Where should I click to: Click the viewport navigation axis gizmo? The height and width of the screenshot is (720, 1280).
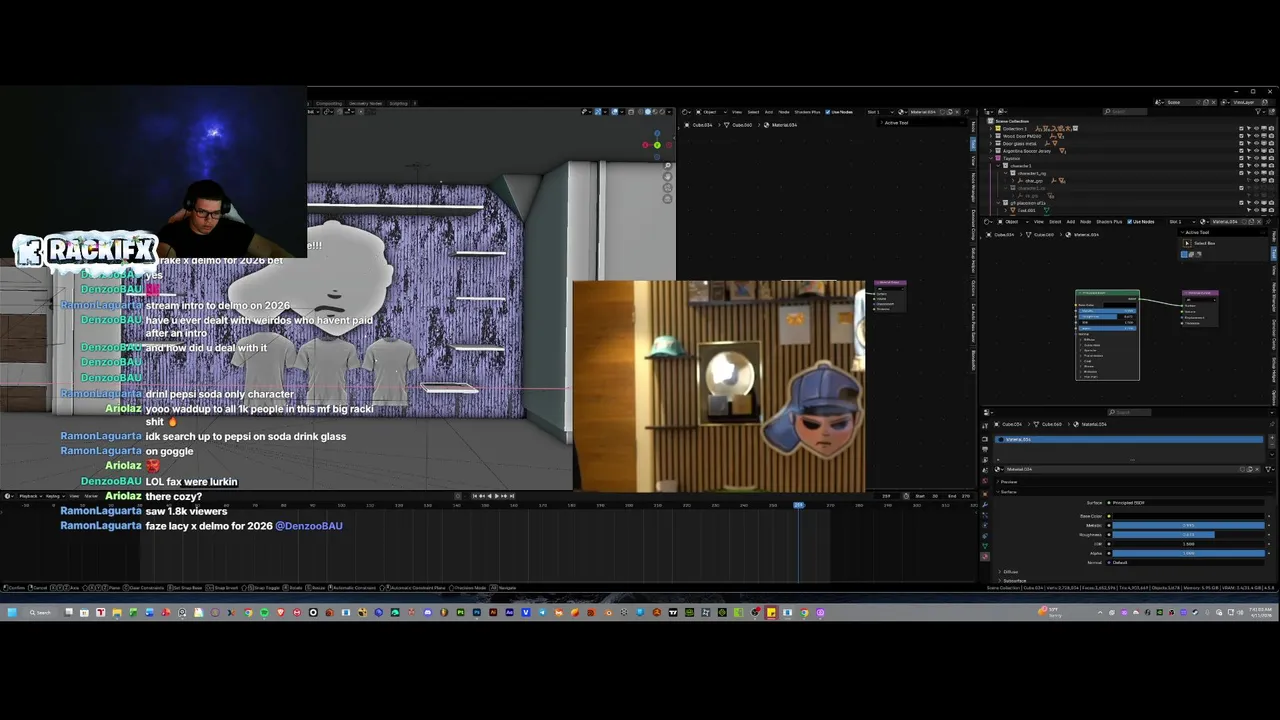(x=656, y=145)
